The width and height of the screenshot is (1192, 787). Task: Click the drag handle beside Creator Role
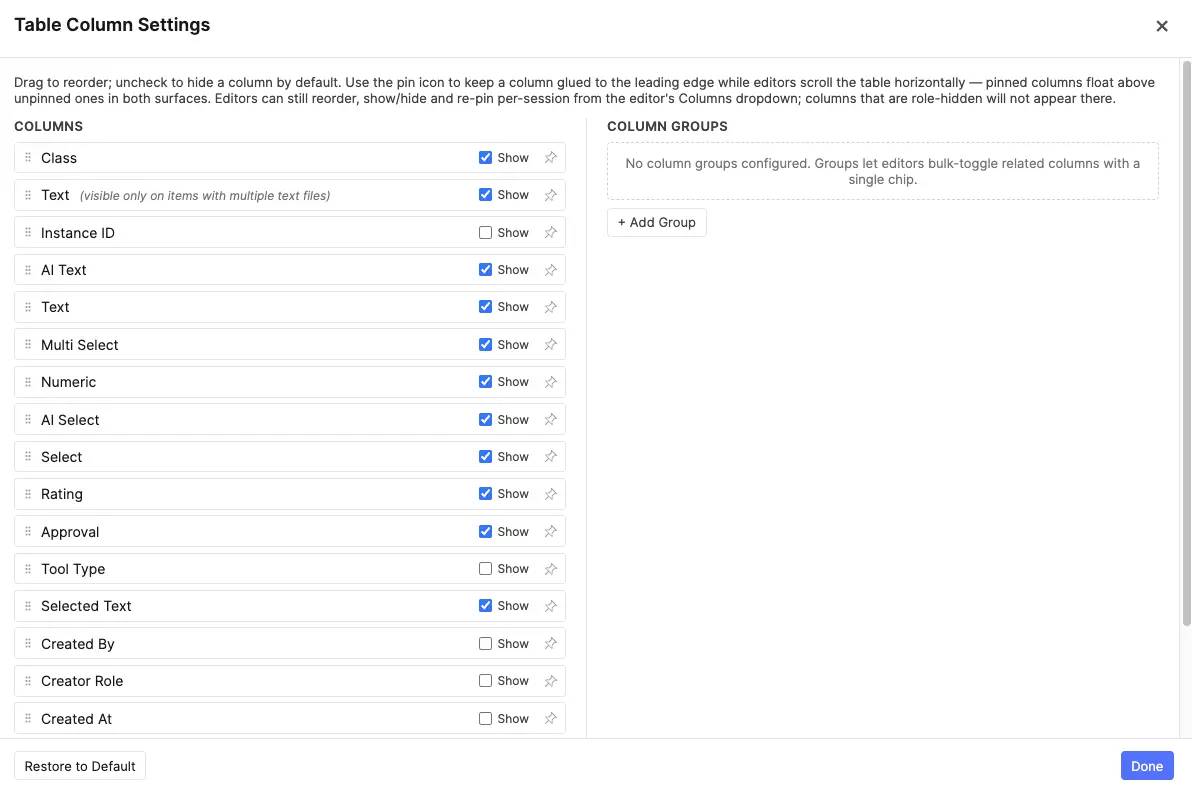(27, 681)
